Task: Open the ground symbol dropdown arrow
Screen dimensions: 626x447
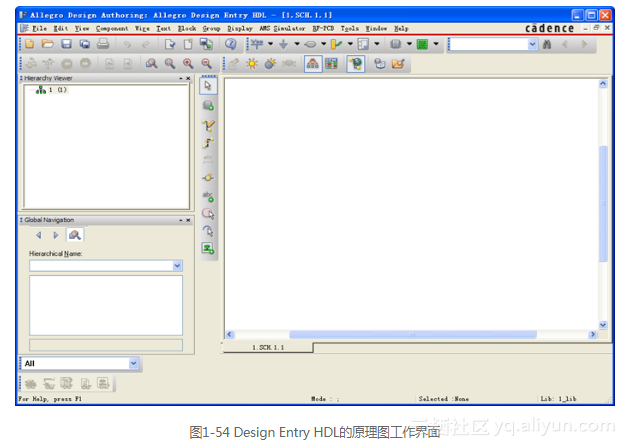Action: (297, 44)
